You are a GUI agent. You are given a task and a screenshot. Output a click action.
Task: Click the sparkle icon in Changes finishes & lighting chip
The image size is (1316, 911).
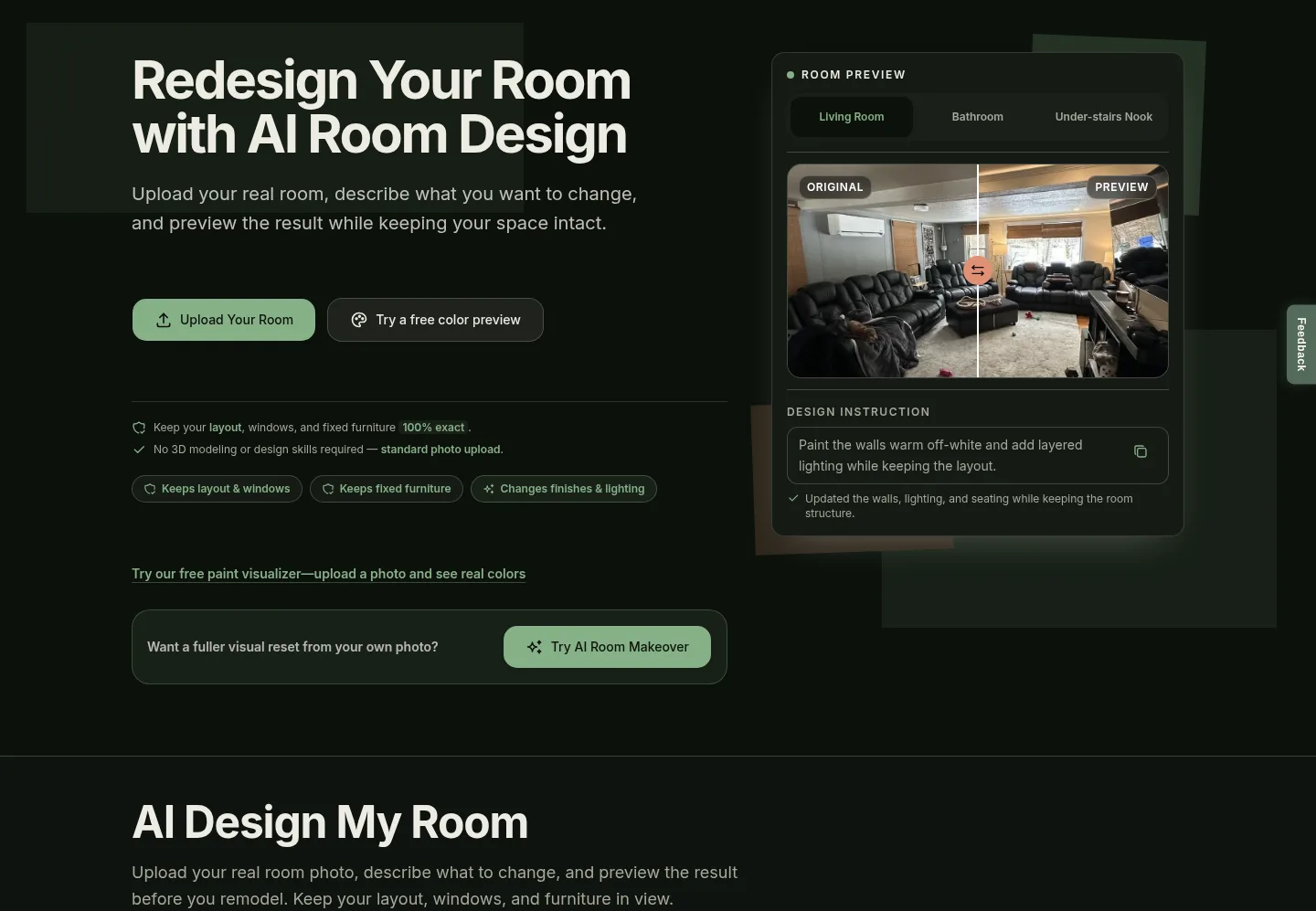click(489, 489)
